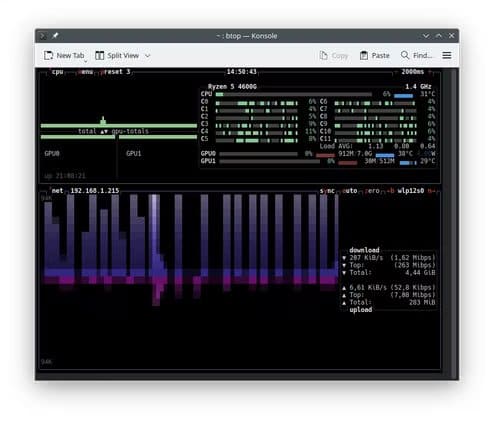This screenshot has height=422, width=494.
Task: Click the download Top 263 Mibps line
Action: tap(389, 265)
